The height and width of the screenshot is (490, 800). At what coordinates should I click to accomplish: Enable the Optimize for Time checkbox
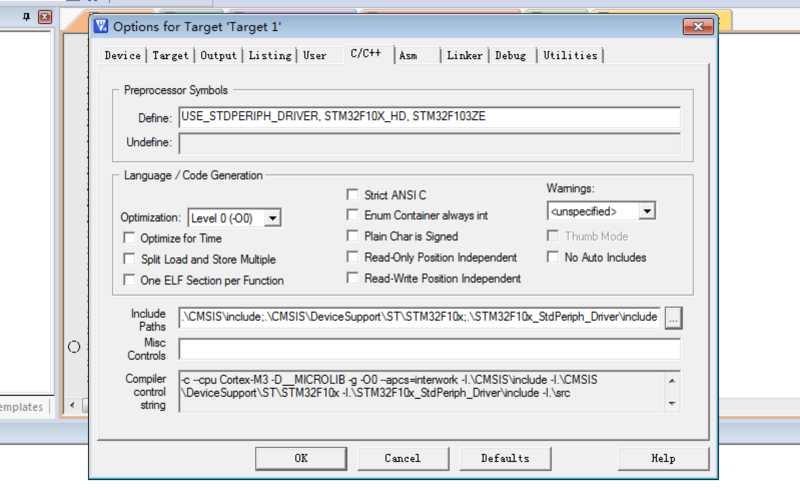point(129,239)
